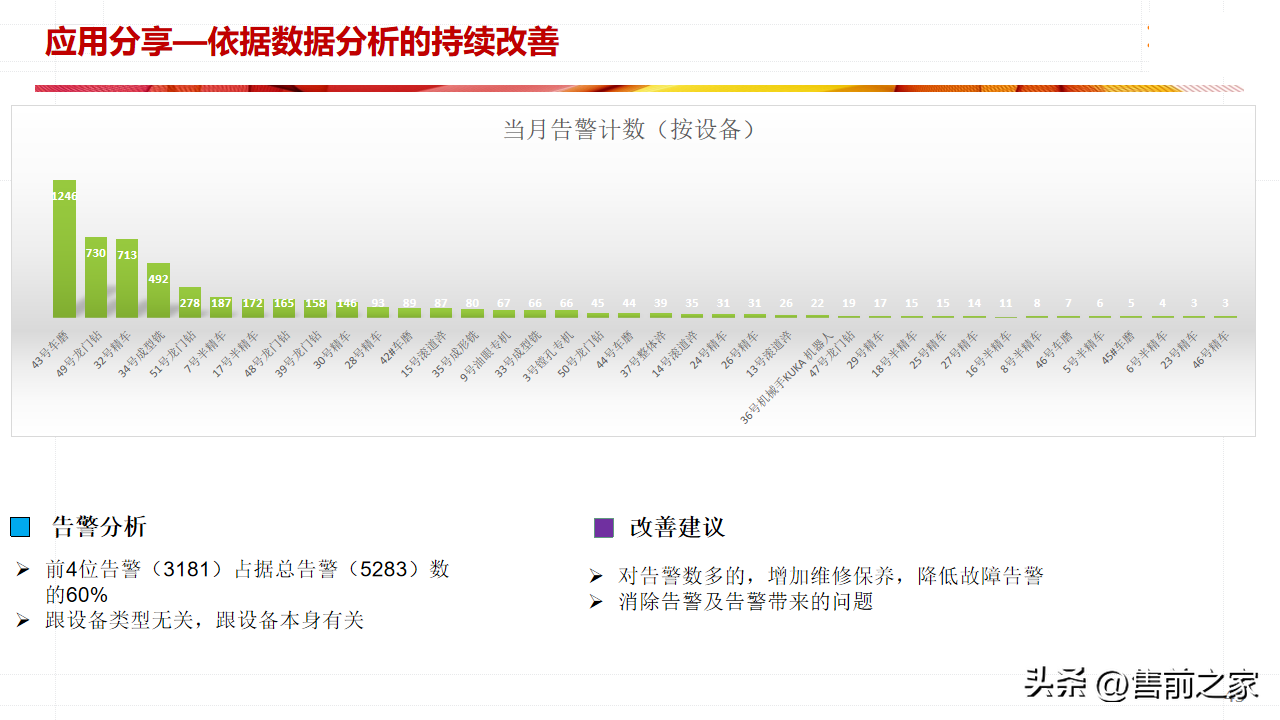Image resolution: width=1280 pixels, height=720 pixels.
Task: Click axis label 36号机械手KUKA 机器人
Action: pos(786,379)
